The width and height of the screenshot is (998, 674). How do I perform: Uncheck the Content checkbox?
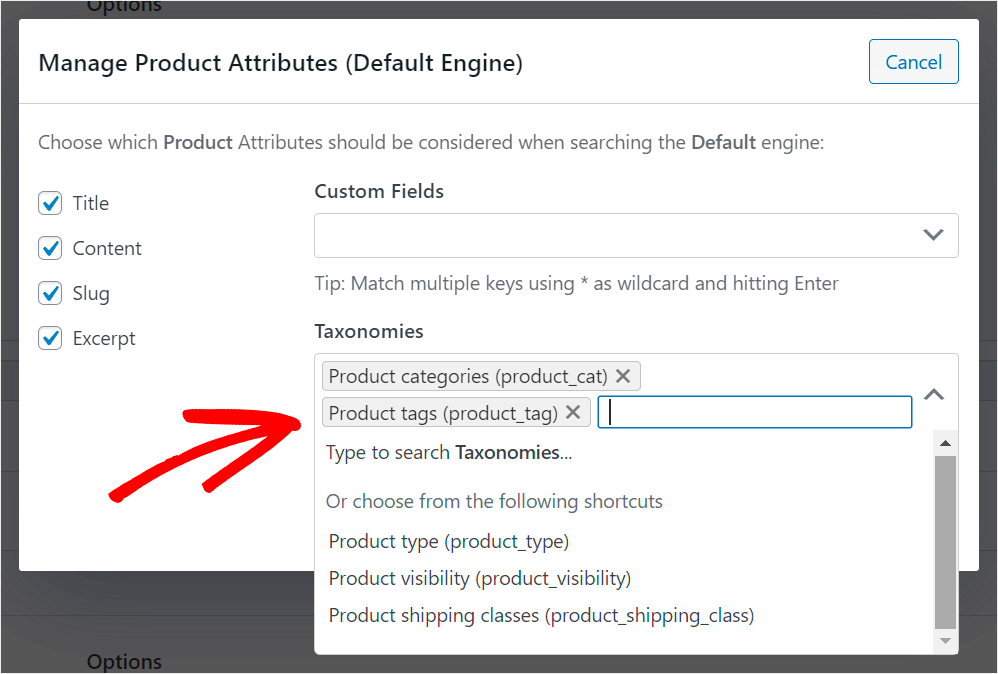click(50, 248)
